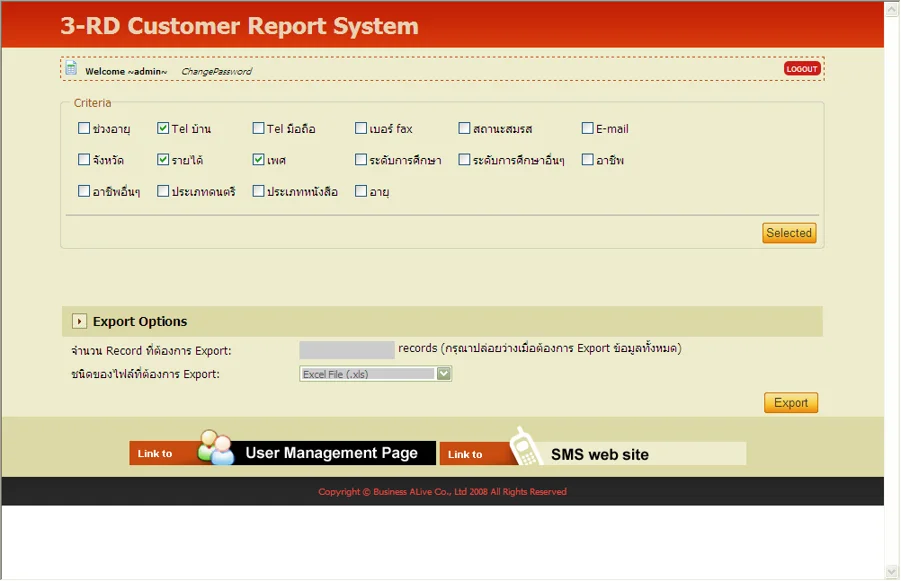Uncheck the Tel บ้าน checkbox

[x=163, y=128]
